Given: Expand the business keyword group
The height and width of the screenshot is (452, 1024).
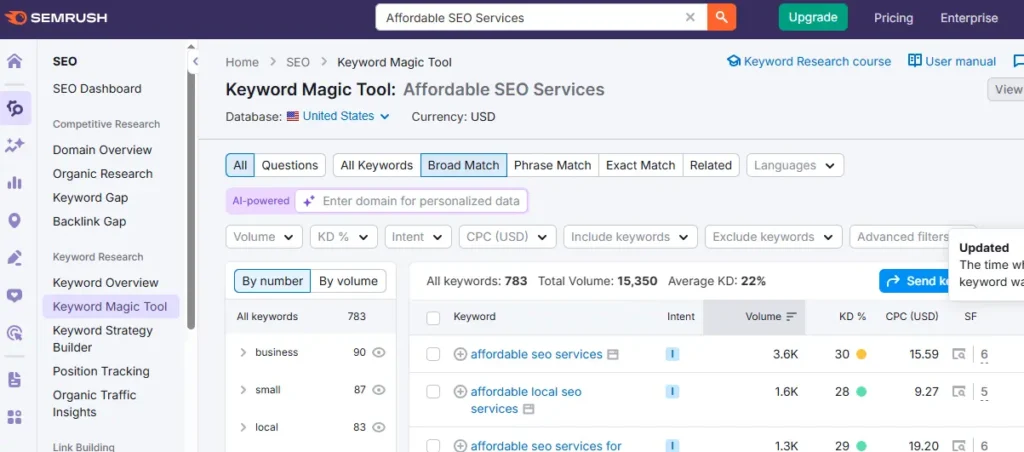Looking at the screenshot, I should click(243, 353).
